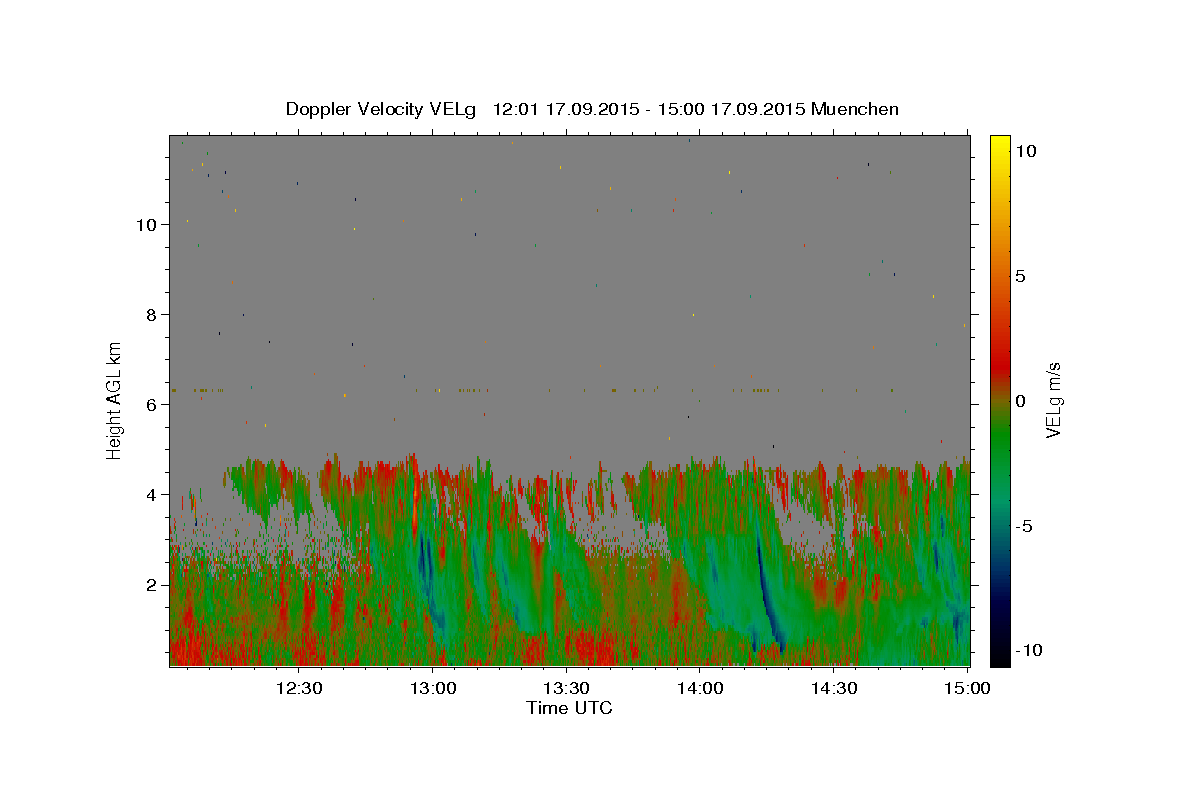Click the colorbar value -10 label
This screenshot has height=800, width=1200.
coord(1030,650)
